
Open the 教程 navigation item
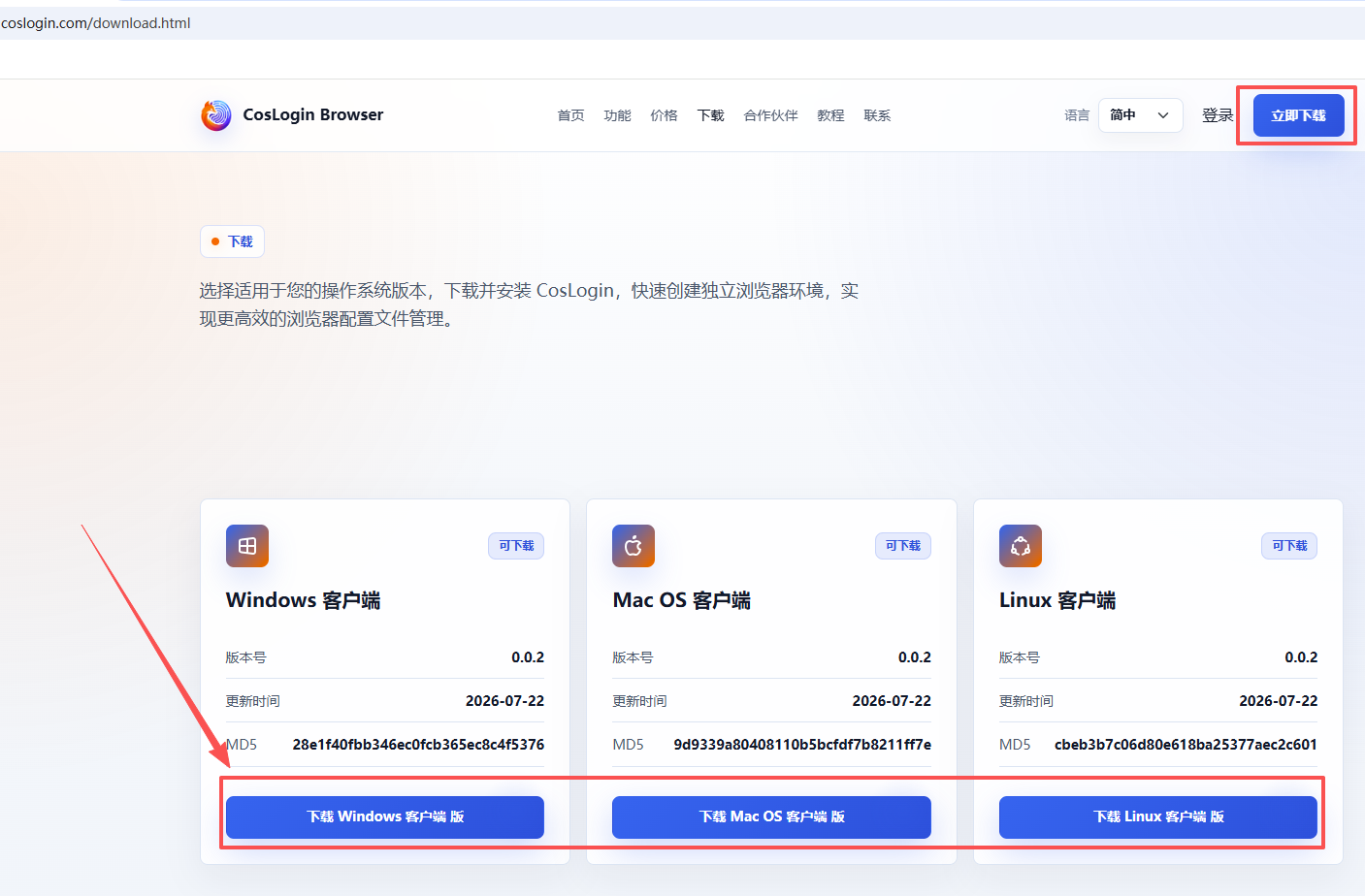point(830,115)
